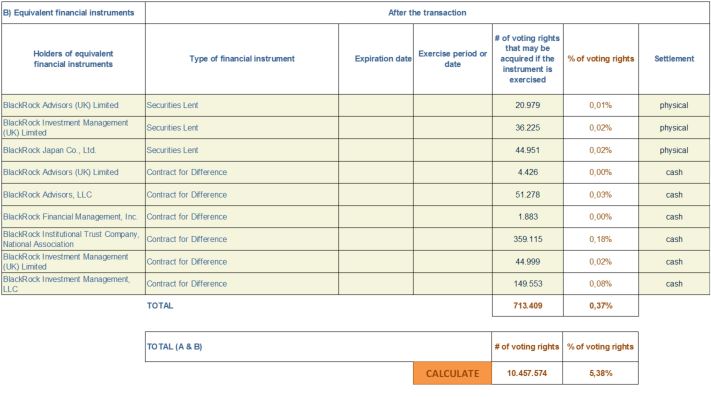Click the 0,37% total percentage cell
Image resolution: width=711 pixels, height=397 pixels.
(601, 305)
